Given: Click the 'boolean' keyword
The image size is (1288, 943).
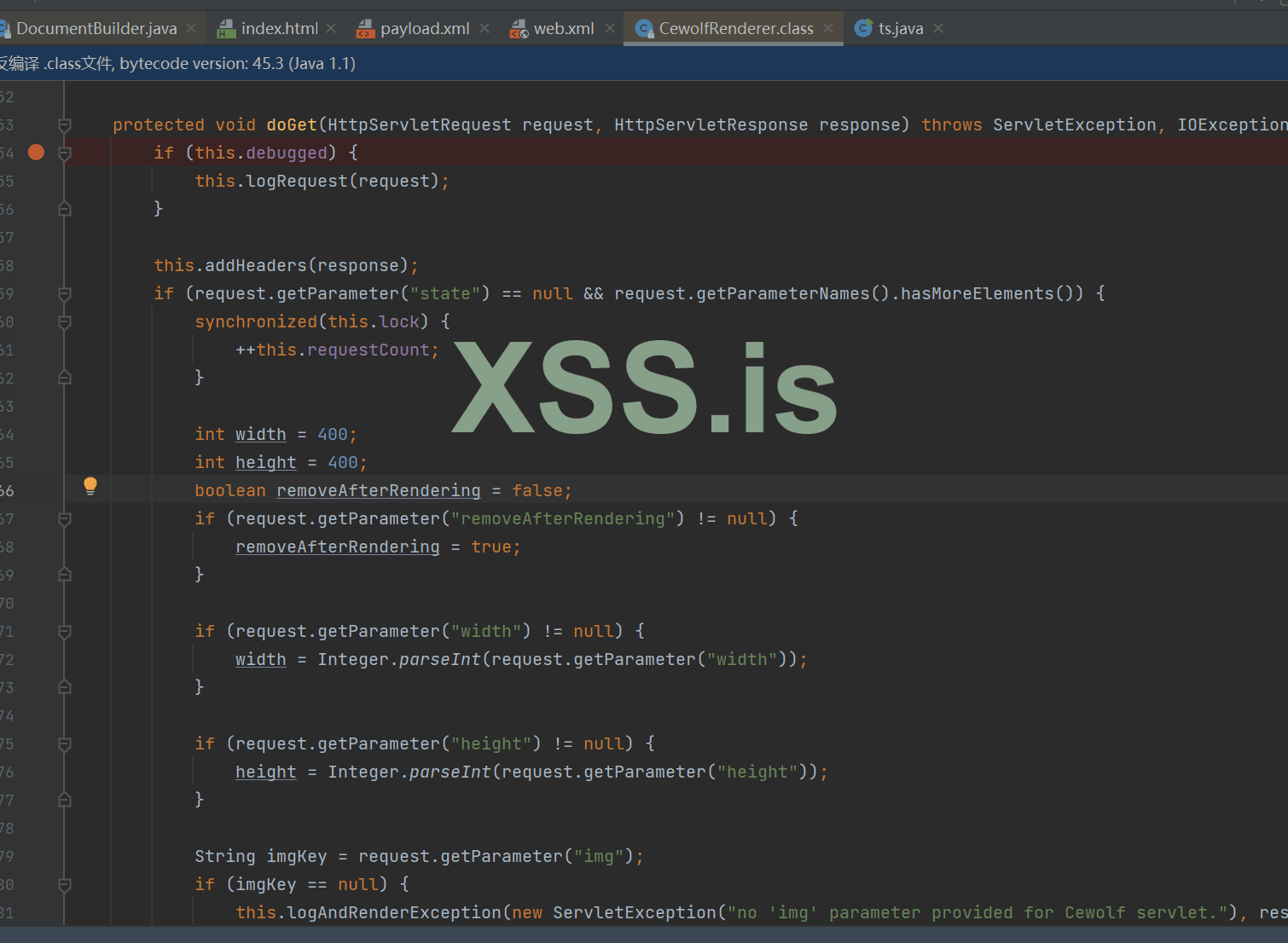Looking at the screenshot, I should pyautogui.click(x=230, y=491).
